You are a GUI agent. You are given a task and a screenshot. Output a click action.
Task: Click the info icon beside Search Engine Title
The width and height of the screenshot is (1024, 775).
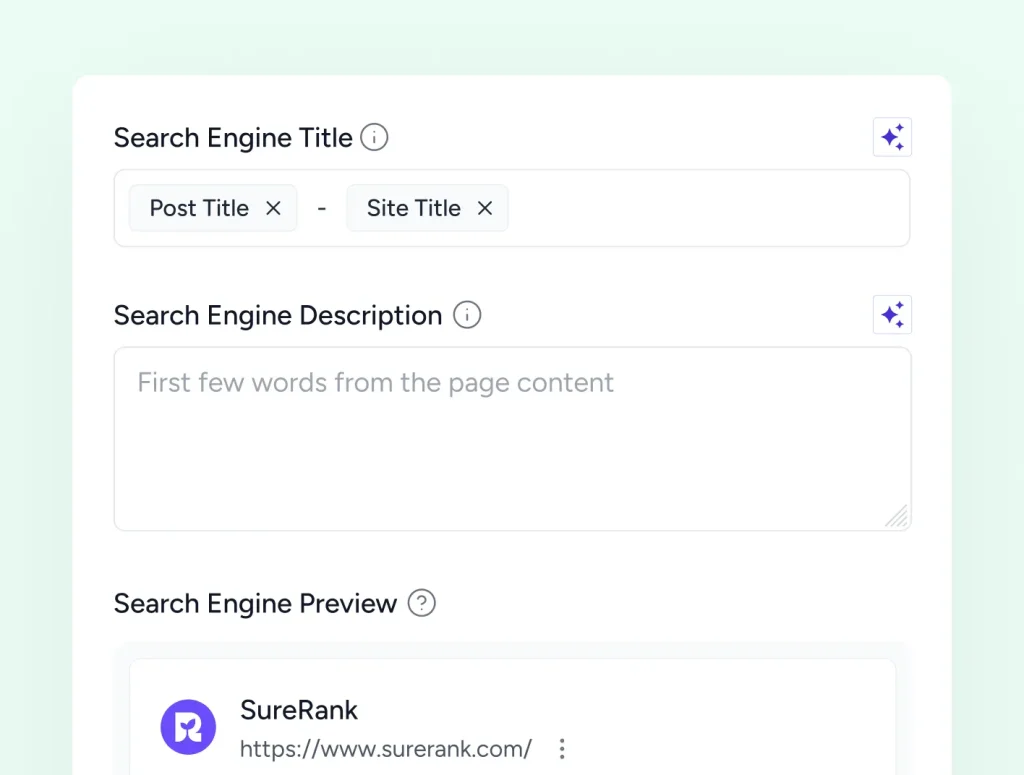pos(374,137)
